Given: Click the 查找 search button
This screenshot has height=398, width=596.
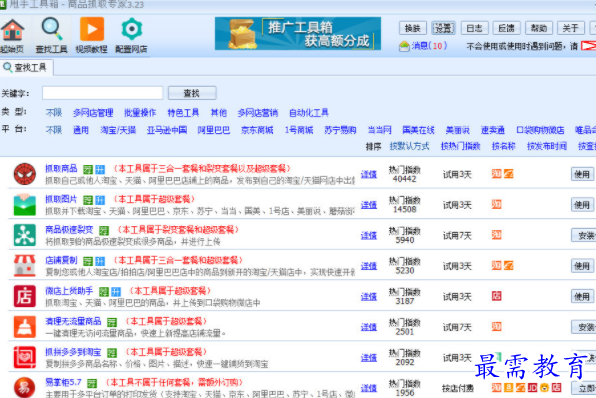Looking at the screenshot, I should (192, 93).
